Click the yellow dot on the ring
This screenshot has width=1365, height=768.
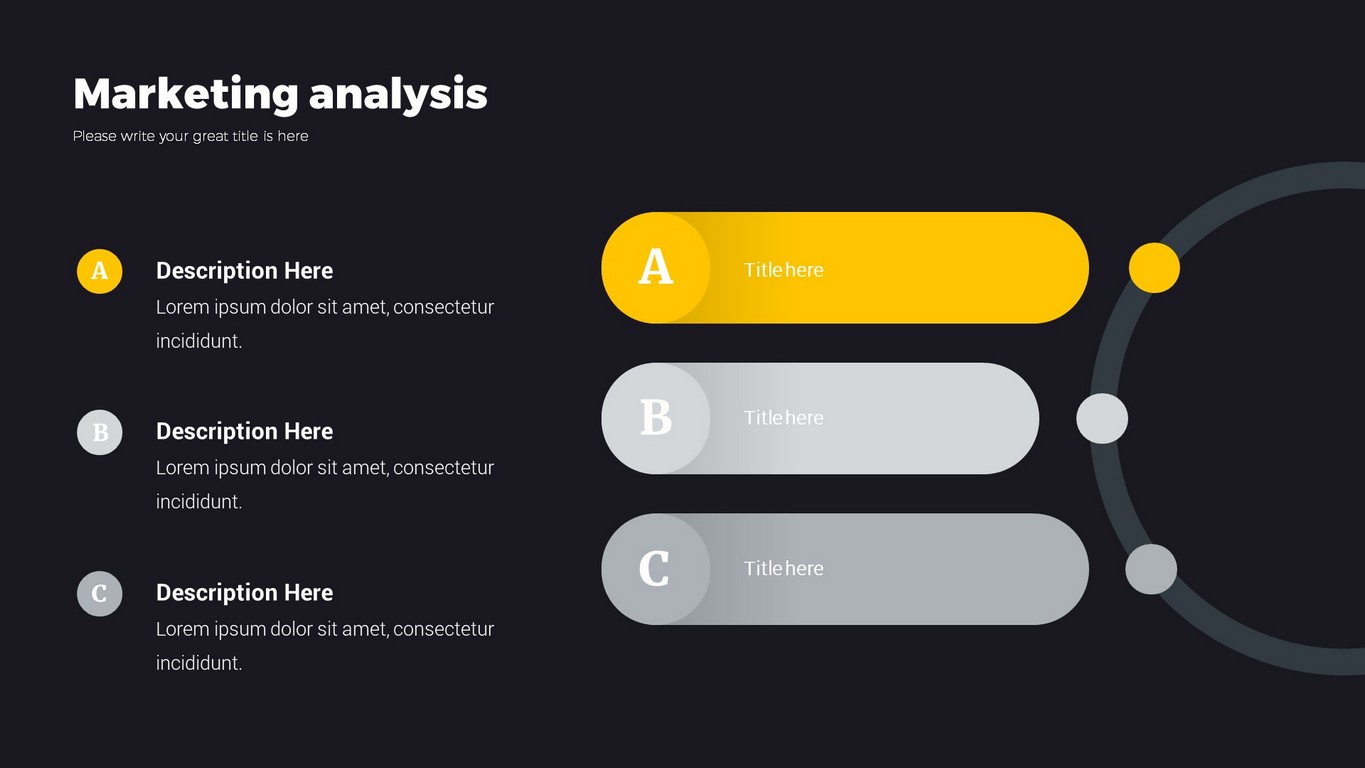(1154, 268)
